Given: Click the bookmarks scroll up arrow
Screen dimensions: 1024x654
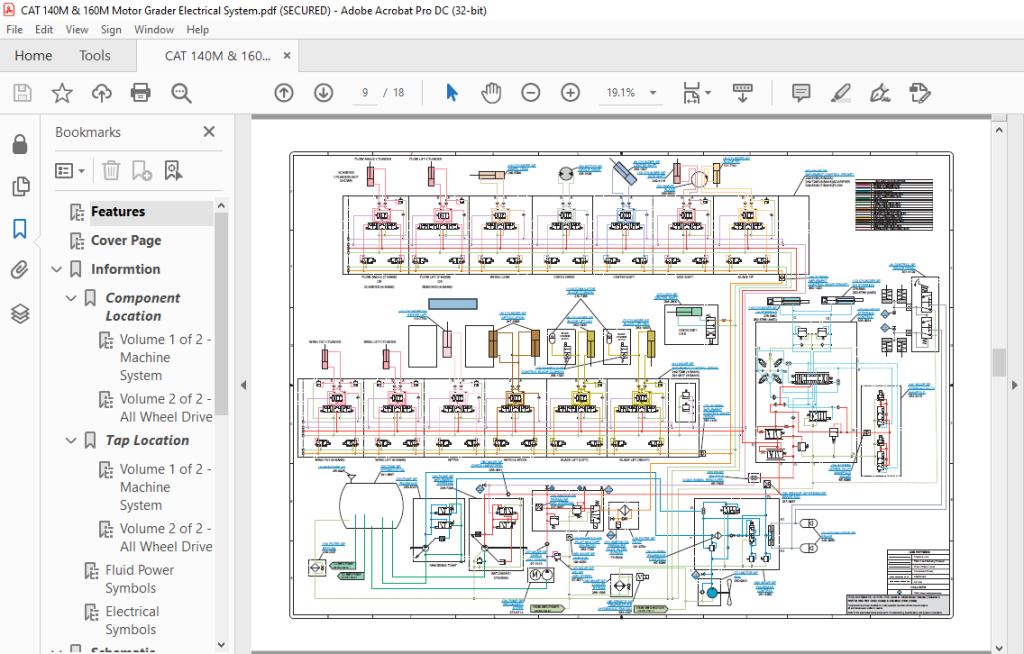Looking at the screenshot, I should [221, 205].
